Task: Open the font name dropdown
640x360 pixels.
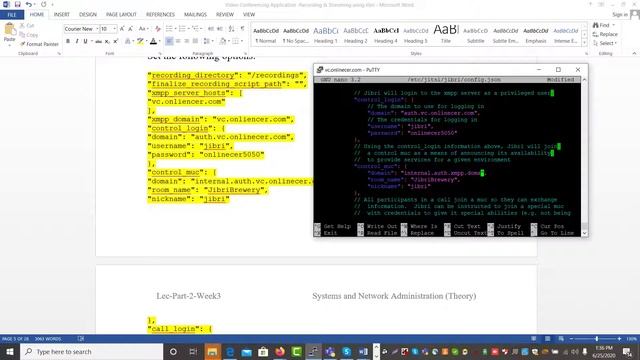Action: (97, 29)
